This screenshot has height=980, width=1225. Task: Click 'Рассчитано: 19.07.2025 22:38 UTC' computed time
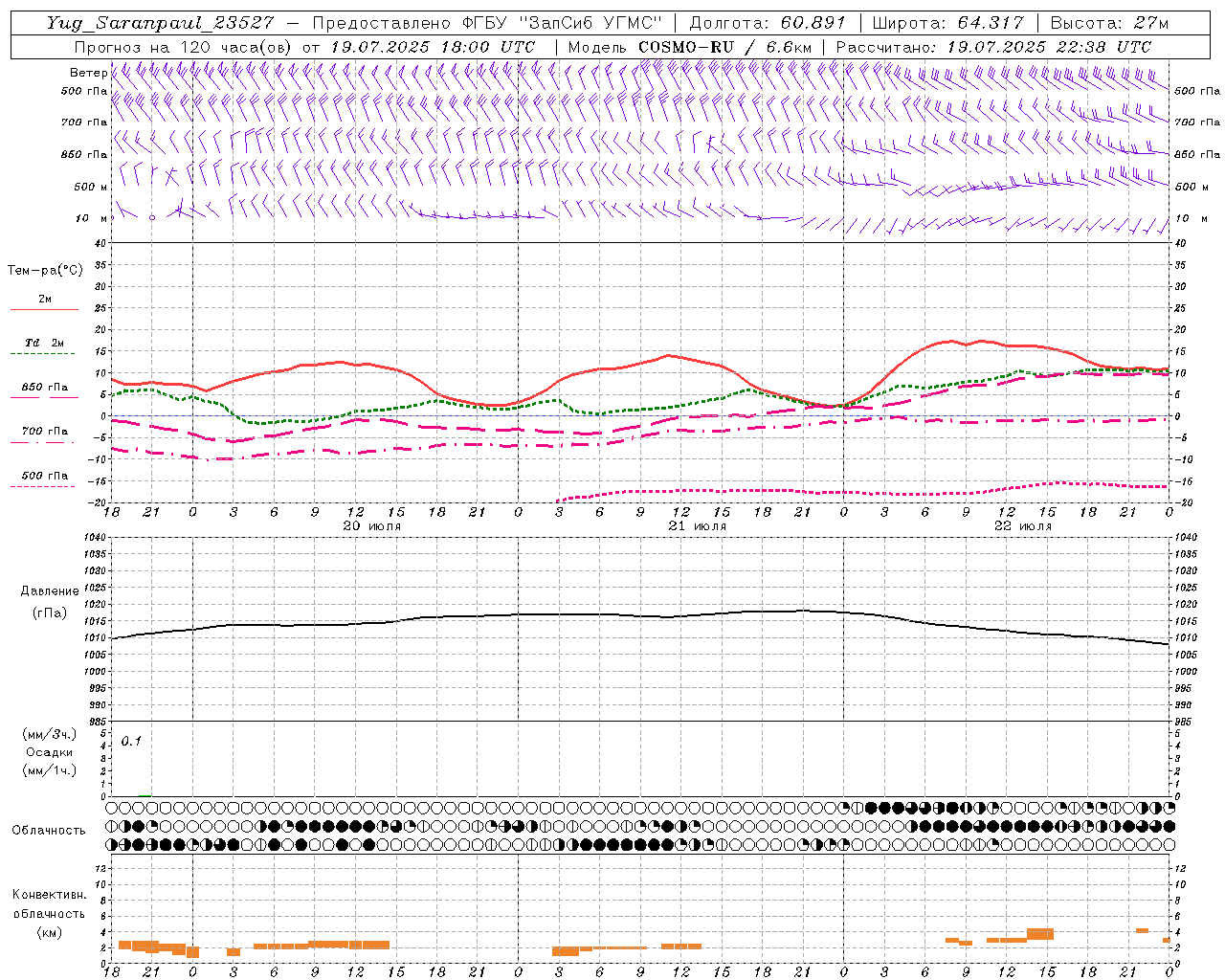(993, 47)
